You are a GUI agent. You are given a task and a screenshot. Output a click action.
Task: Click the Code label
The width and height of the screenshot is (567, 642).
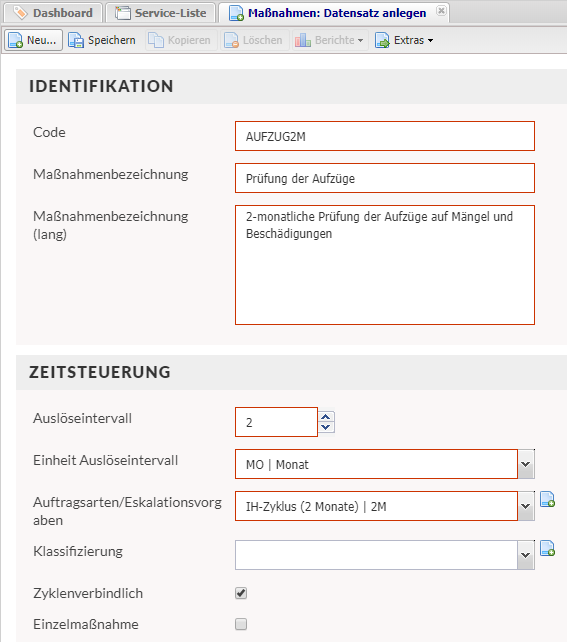[x=49, y=132]
